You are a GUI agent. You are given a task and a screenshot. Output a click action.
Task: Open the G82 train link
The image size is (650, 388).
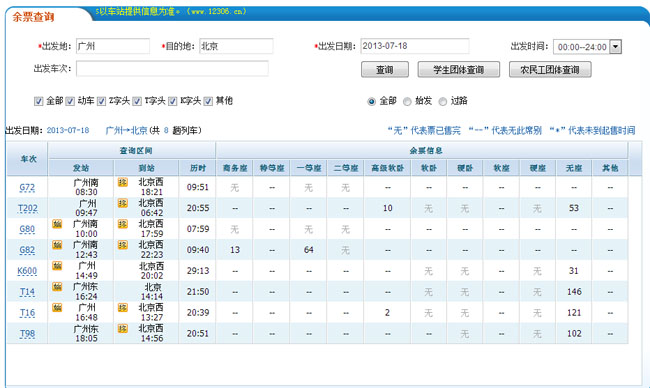pos(27,250)
